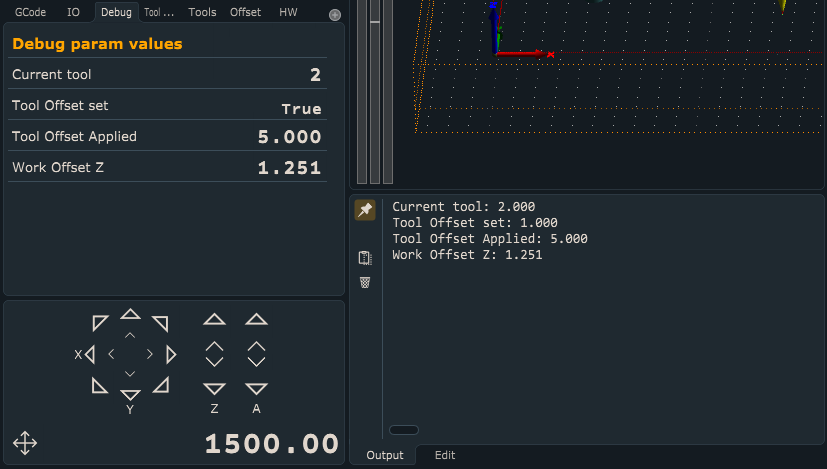Step A axis down with small chevron

(x=257, y=361)
